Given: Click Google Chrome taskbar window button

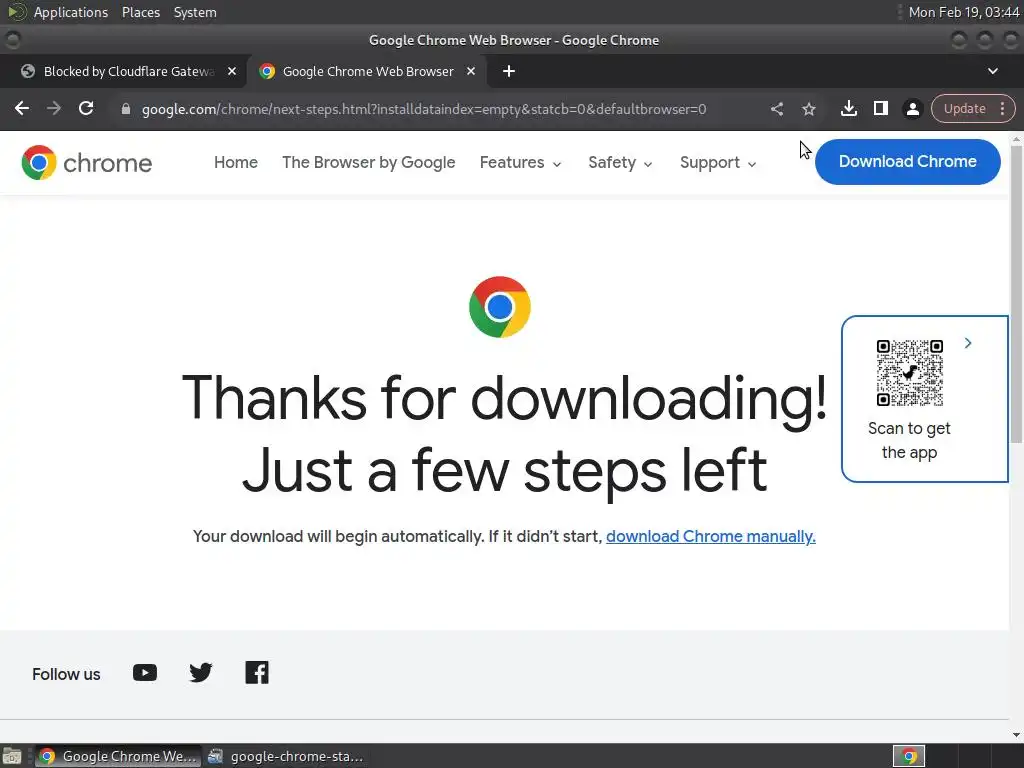Looking at the screenshot, I should tap(118, 756).
